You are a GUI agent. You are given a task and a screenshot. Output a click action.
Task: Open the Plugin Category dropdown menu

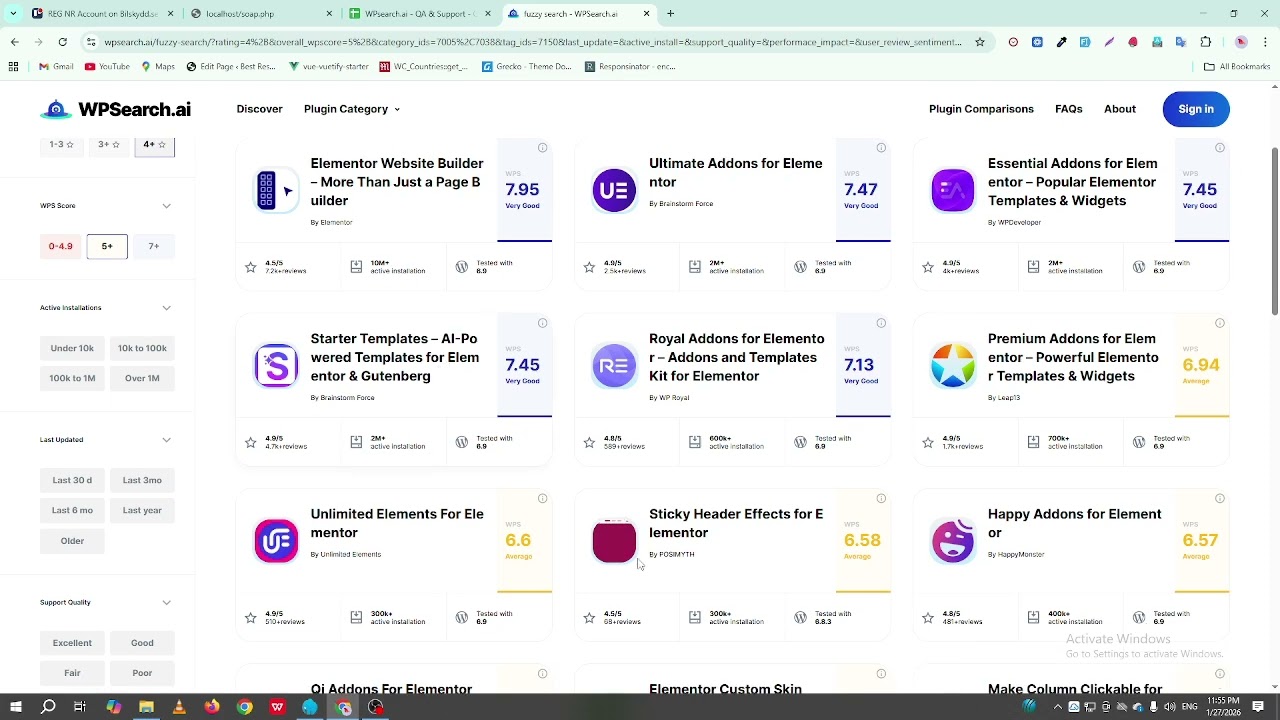click(x=352, y=109)
